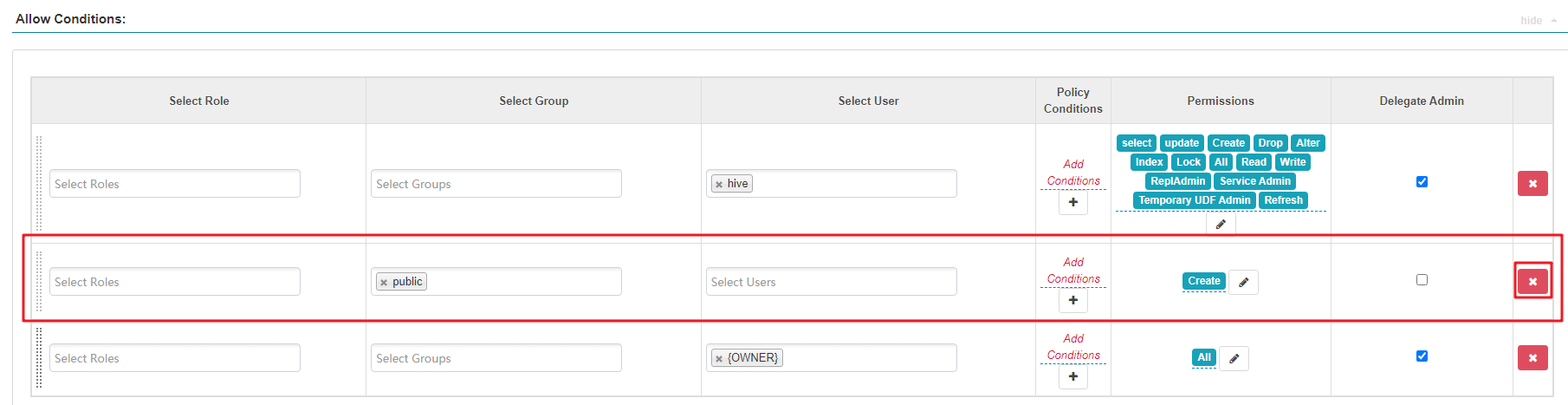Remove the {OWNER} user tag
This screenshot has width=1568, height=405.
point(719,359)
